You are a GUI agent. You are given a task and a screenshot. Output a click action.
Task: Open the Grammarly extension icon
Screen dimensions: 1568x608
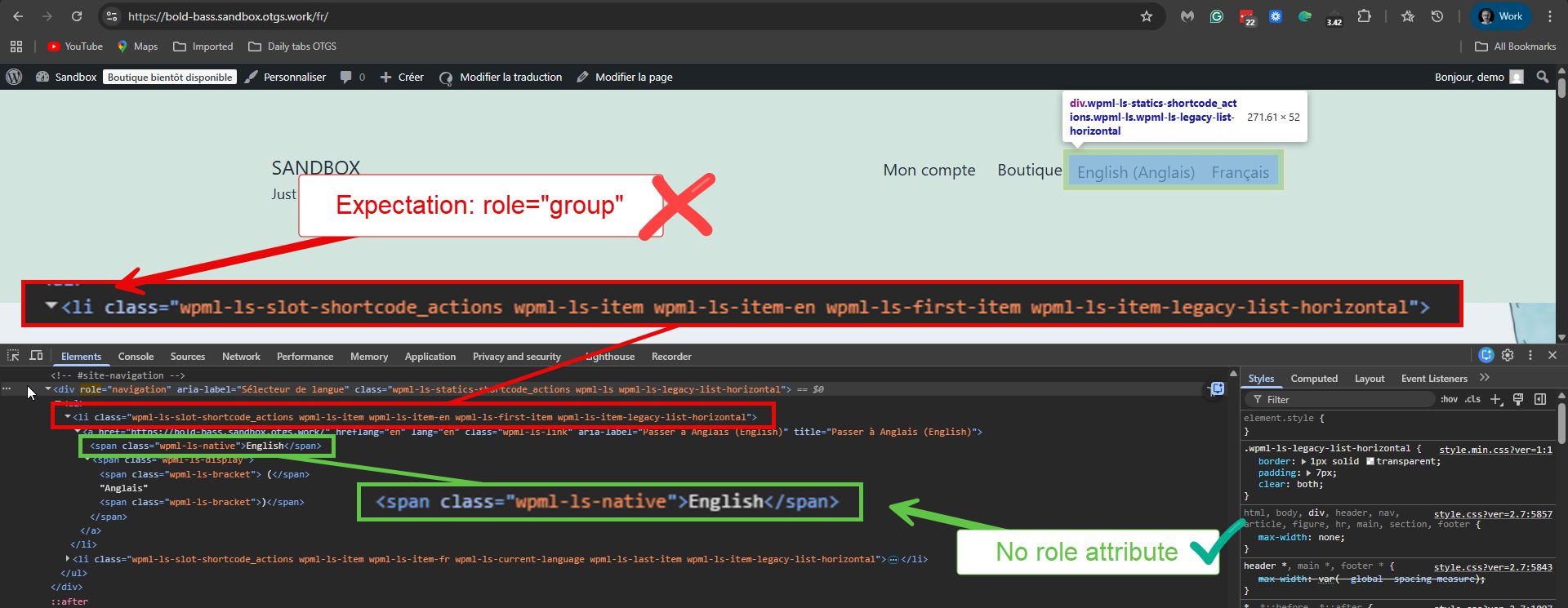1217,16
